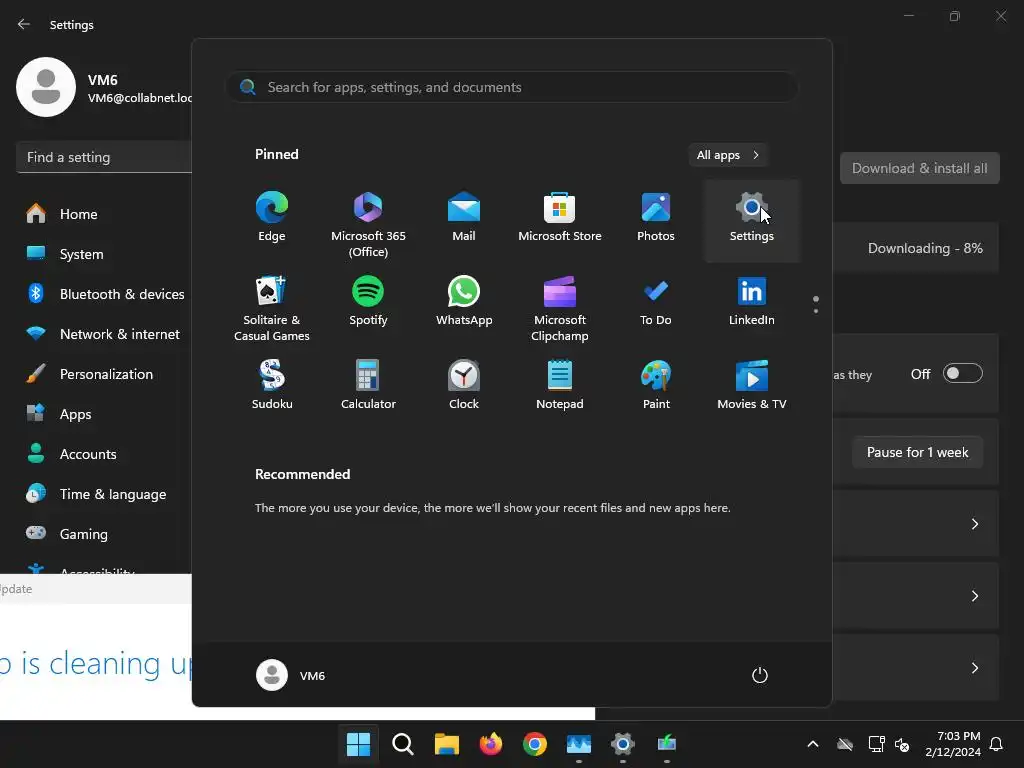This screenshot has height=768, width=1024.
Task: Go to next pinned apps page dot
Action: tap(816, 311)
